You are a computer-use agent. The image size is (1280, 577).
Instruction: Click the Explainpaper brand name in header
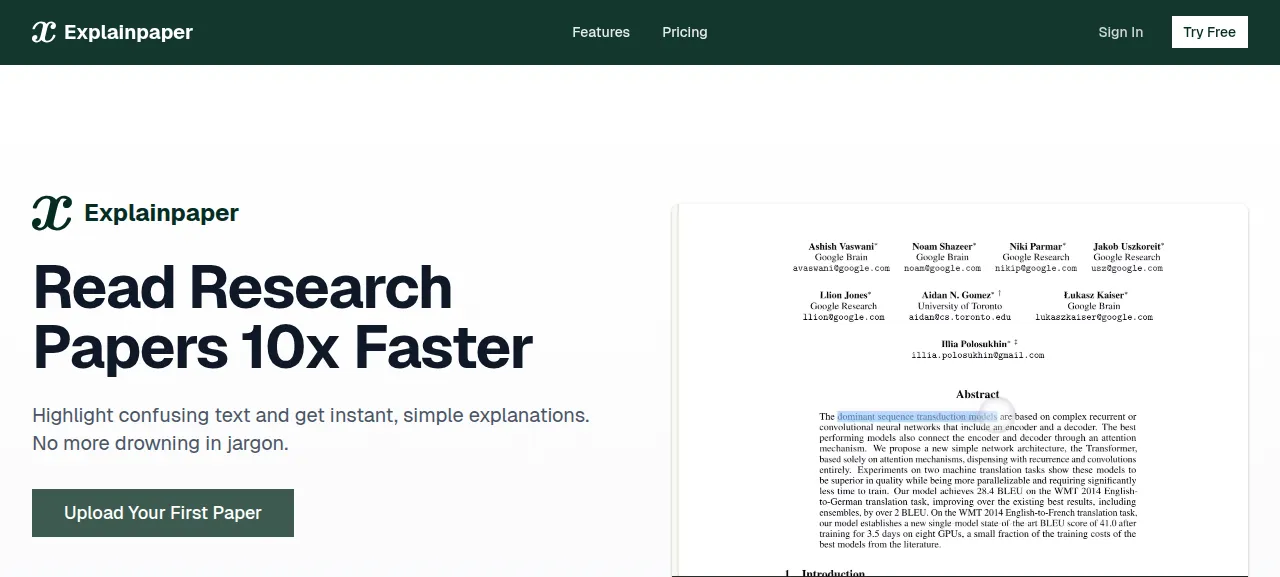click(x=128, y=32)
